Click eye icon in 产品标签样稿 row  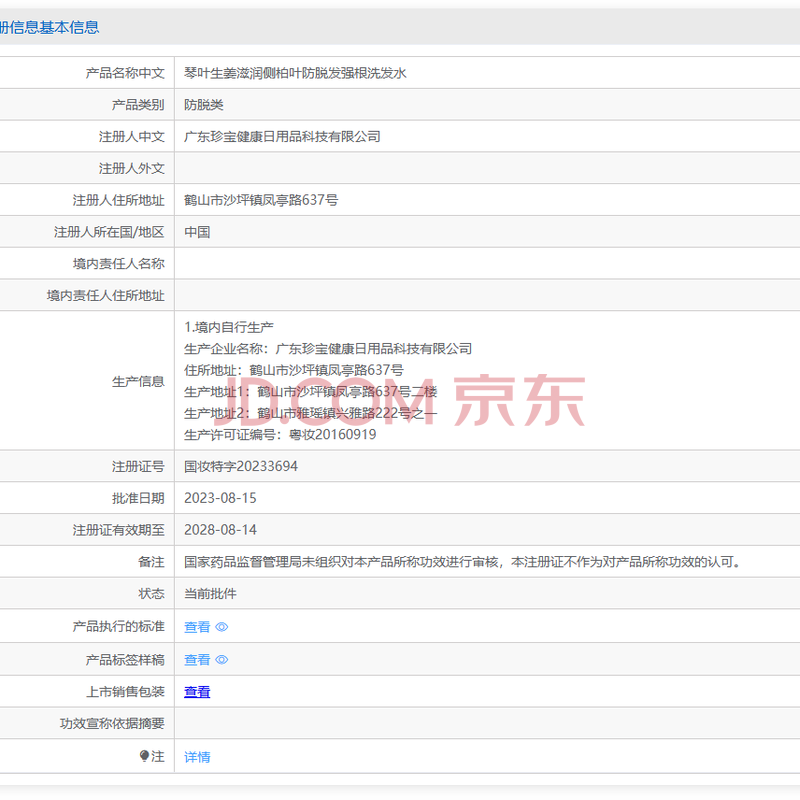click(221, 660)
